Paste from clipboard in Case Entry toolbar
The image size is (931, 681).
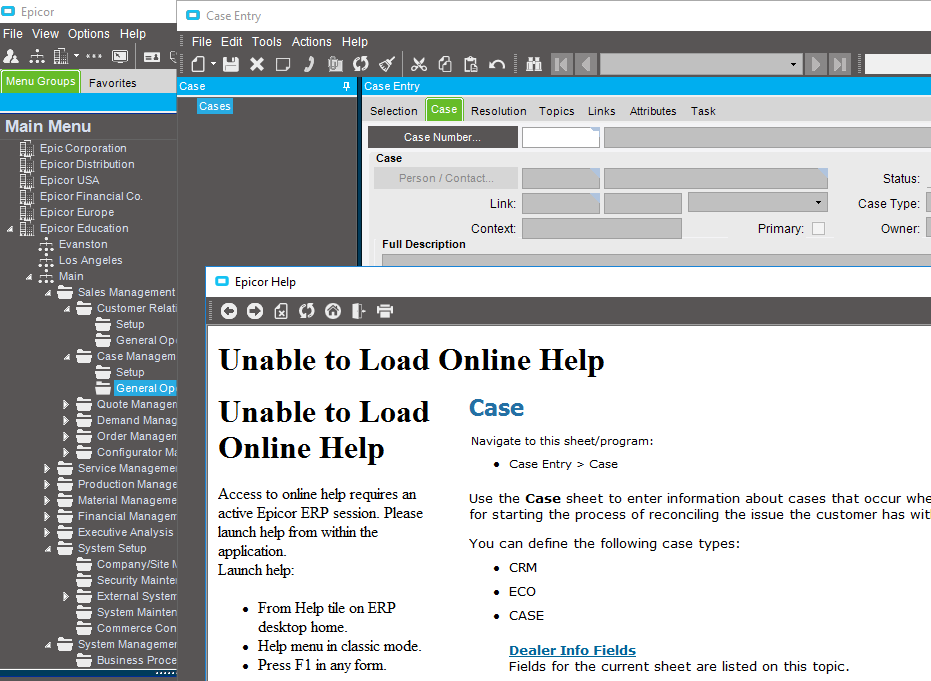click(471, 64)
